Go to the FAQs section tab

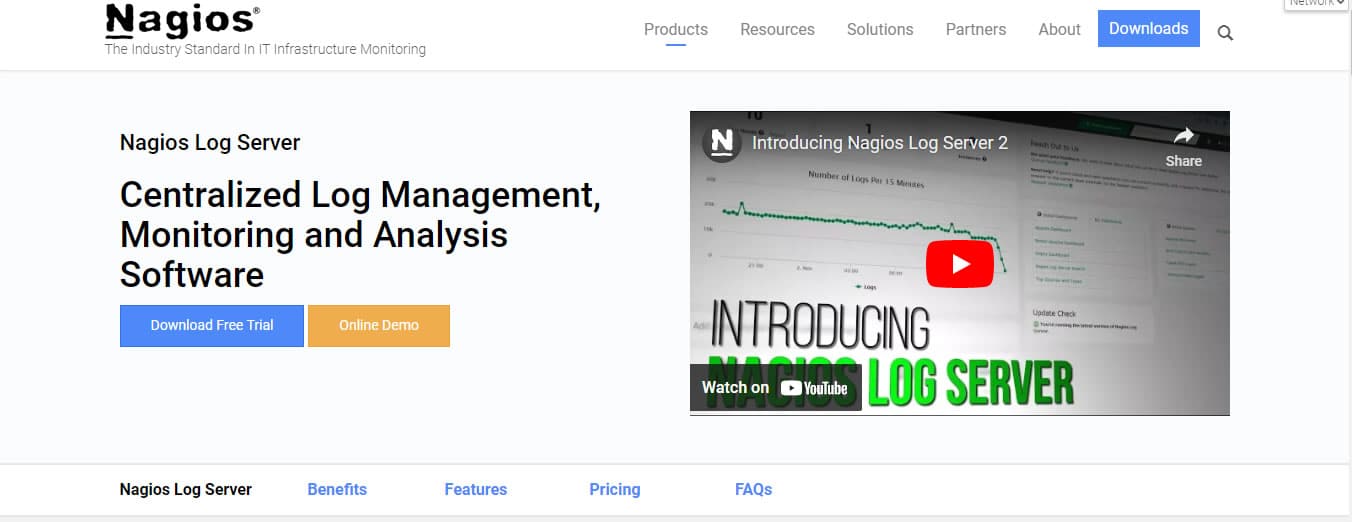click(753, 489)
